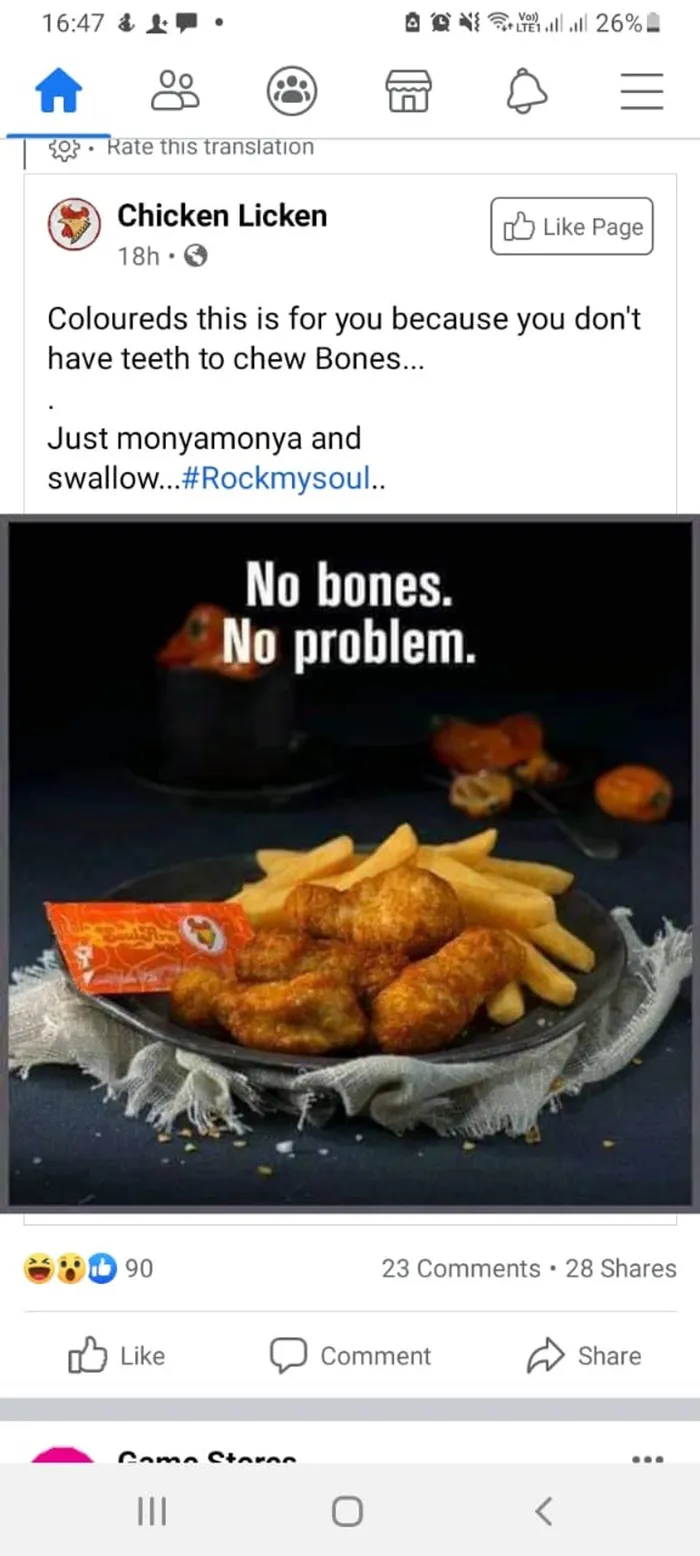Image resolution: width=700 pixels, height=1556 pixels.
Task: Tap the Android back navigation button
Action: (x=543, y=1510)
